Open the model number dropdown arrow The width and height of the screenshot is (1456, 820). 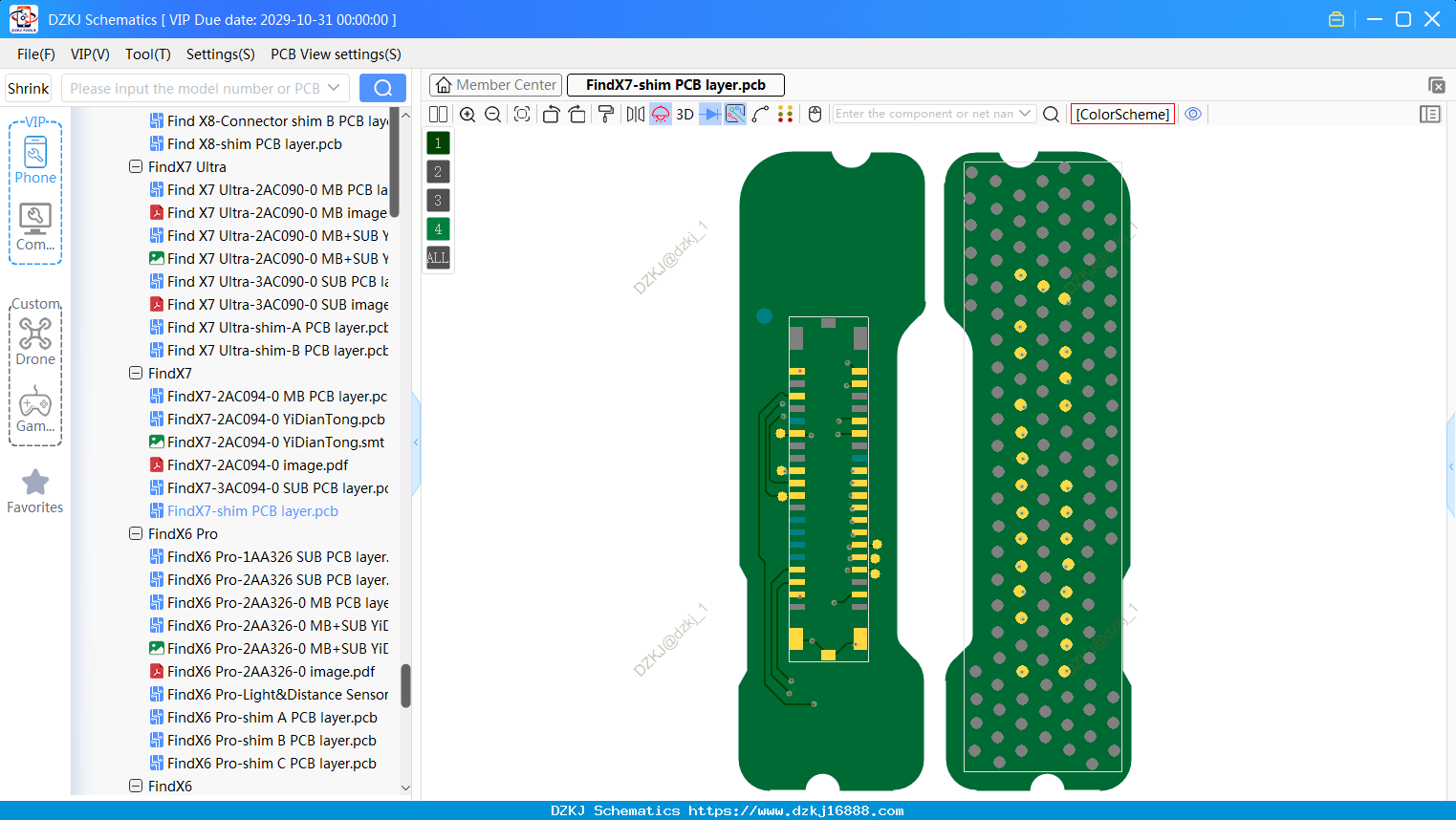coord(334,88)
